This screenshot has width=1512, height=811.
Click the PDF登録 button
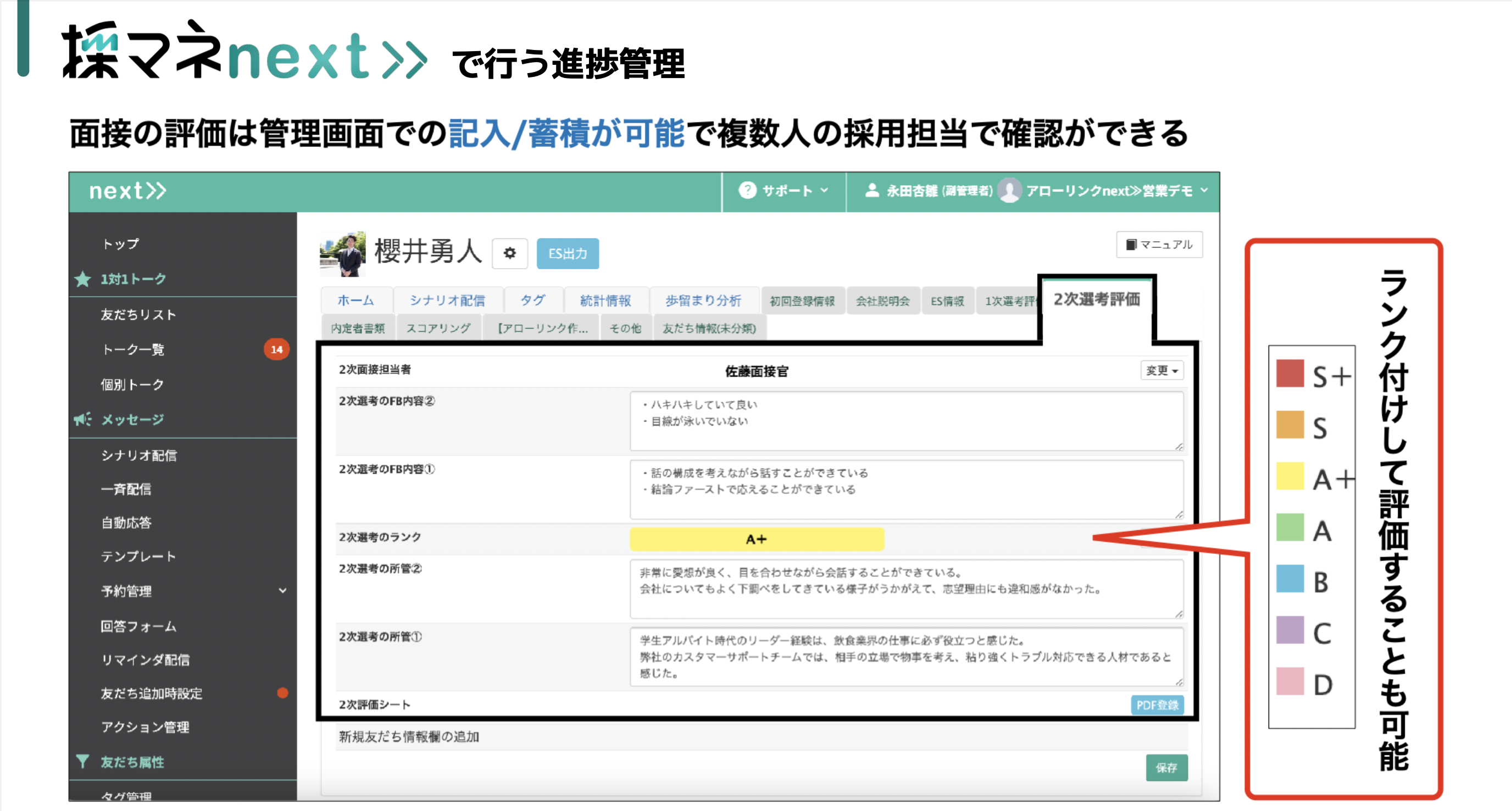click(1158, 705)
